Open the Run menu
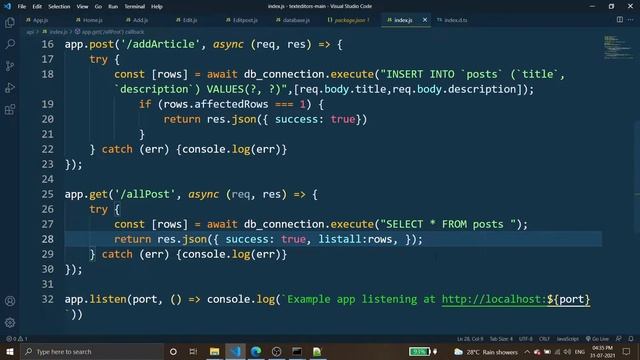The height and width of the screenshot is (360, 640). point(113,7)
